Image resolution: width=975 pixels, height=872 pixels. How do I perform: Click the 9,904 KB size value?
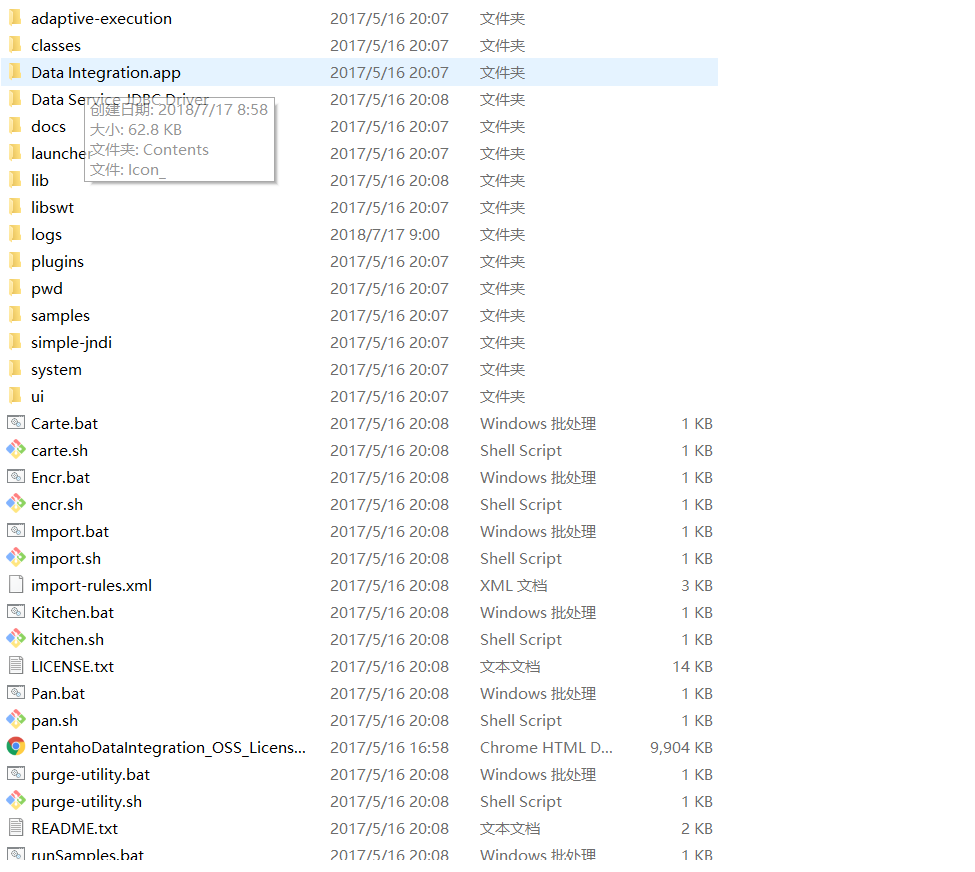[682, 748]
